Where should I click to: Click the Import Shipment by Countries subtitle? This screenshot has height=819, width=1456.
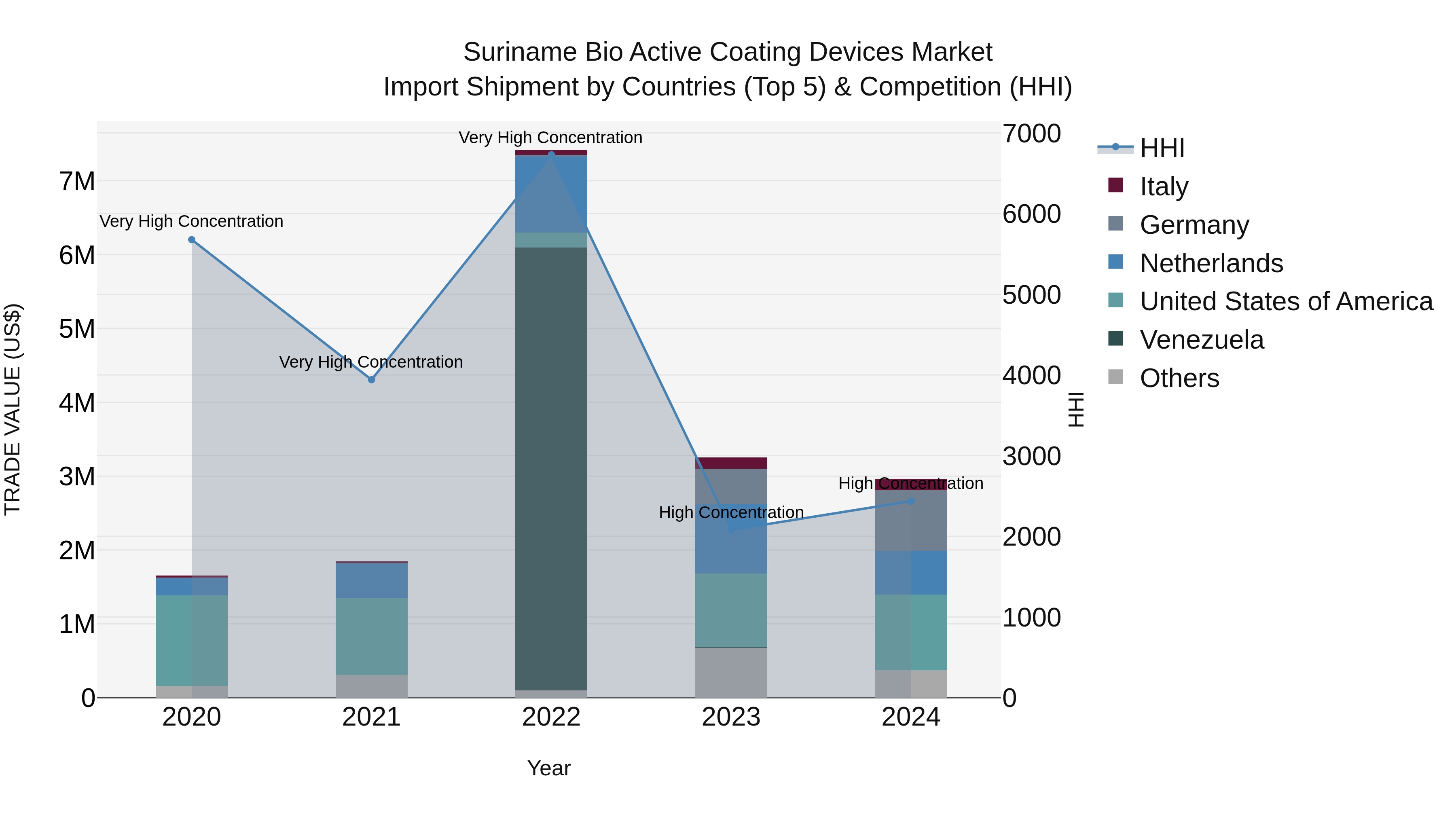728,87
